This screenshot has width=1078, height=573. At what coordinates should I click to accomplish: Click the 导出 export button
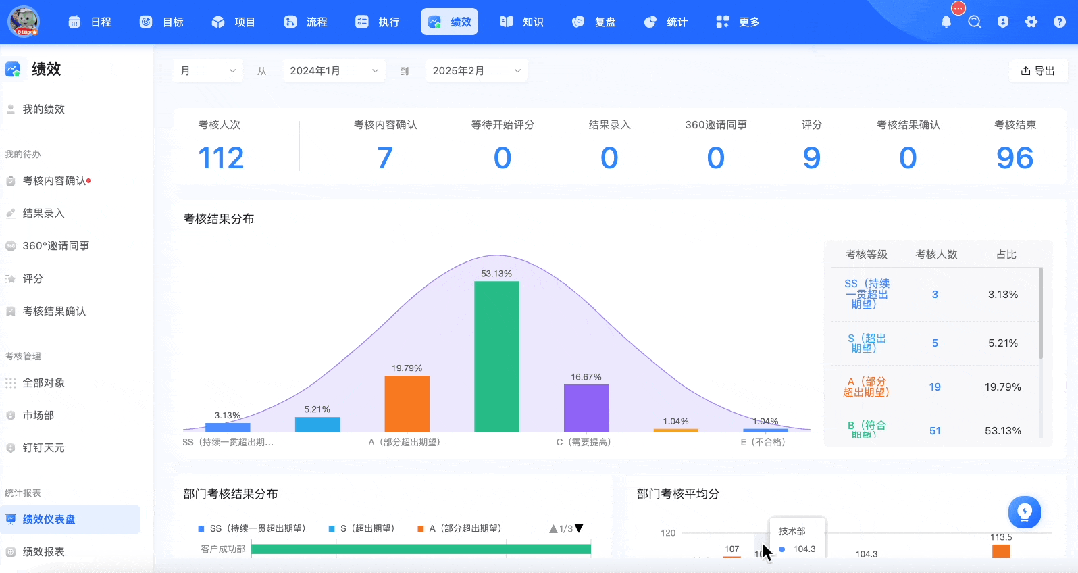[1038, 71]
